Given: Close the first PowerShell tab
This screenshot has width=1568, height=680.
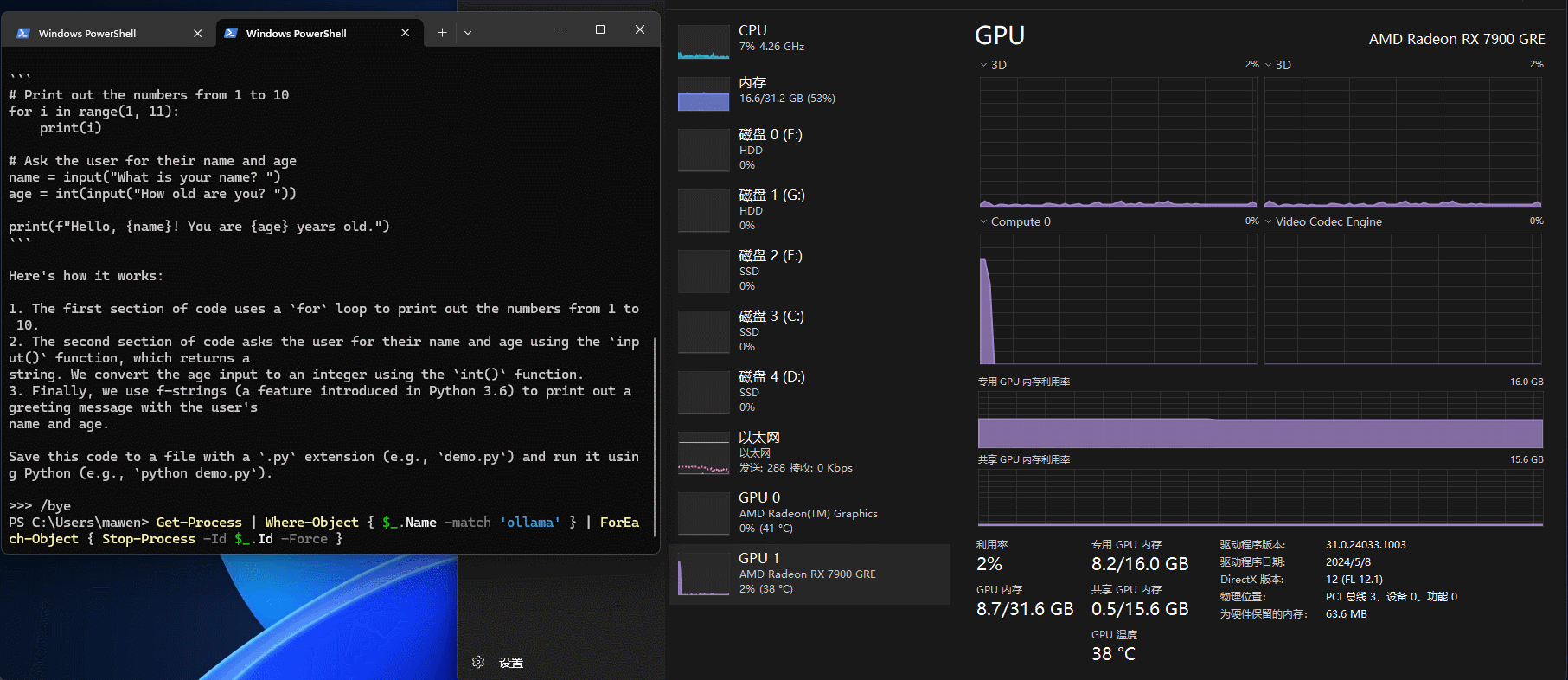Looking at the screenshot, I should tap(197, 34).
